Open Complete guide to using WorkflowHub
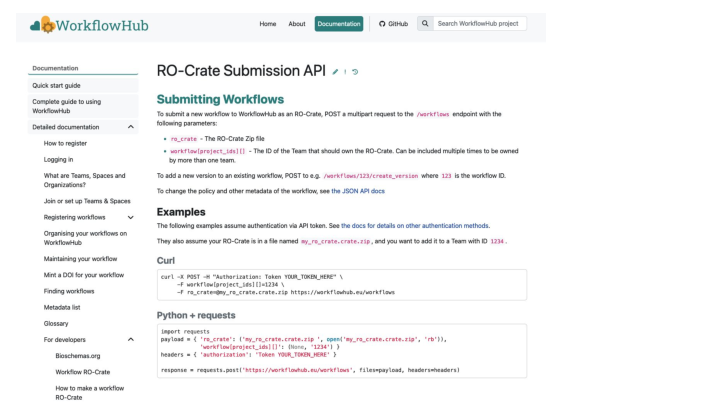This screenshot has height=405, width=720. pos(83,106)
